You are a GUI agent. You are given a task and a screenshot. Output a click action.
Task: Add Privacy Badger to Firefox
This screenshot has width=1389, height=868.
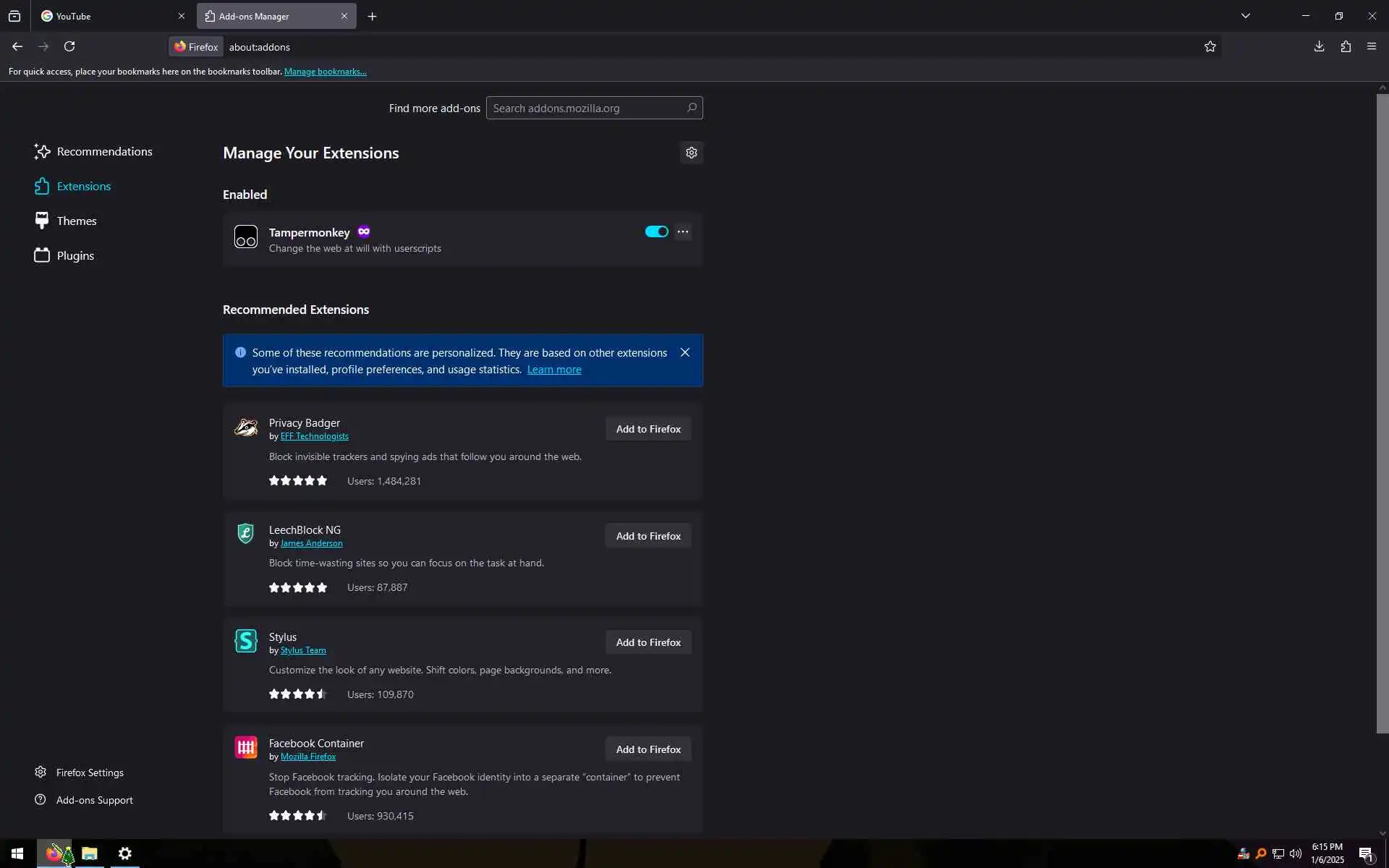(x=648, y=429)
